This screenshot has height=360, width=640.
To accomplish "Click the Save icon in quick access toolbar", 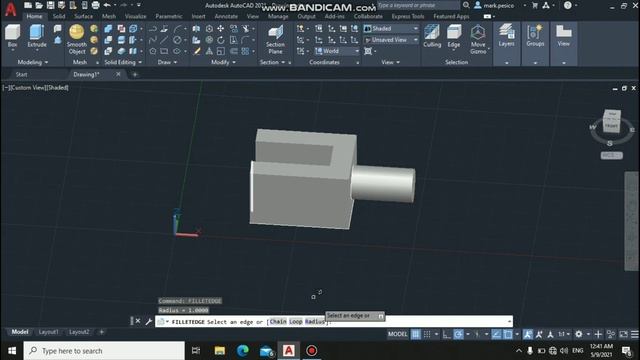I will tap(50, 5).
